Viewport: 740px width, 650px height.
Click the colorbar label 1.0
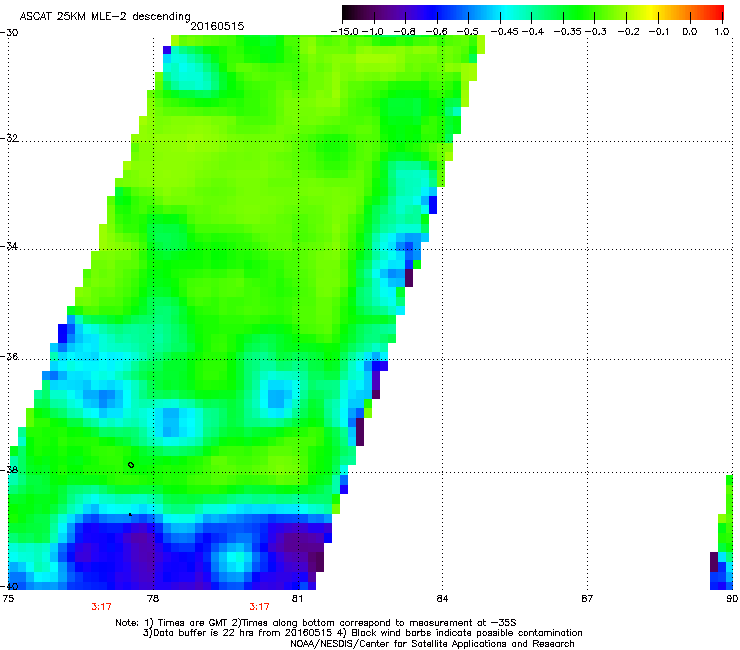(x=722, y=32)
